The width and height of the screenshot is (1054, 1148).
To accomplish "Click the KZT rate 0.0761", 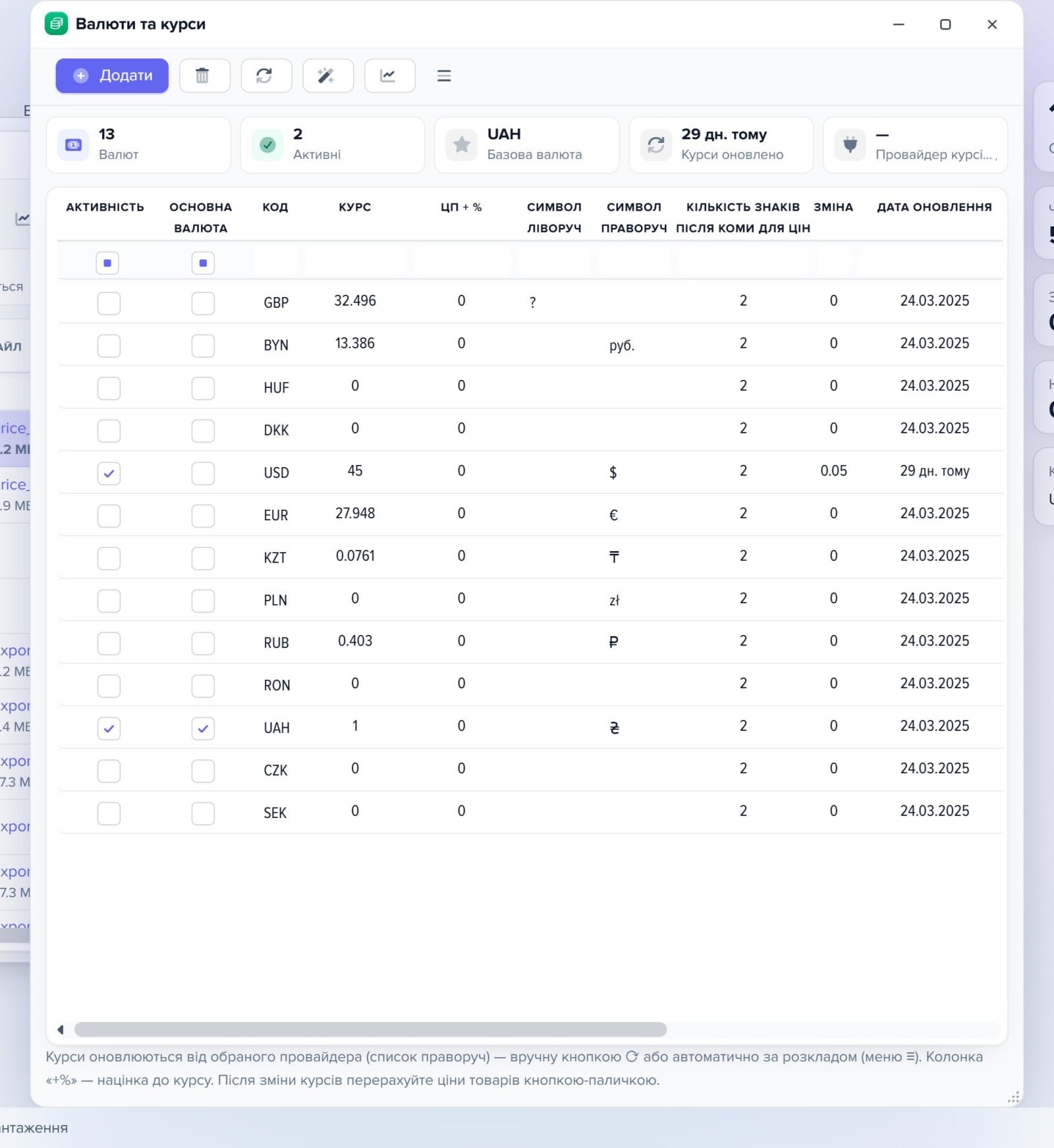I will click(x=355, y=556).
